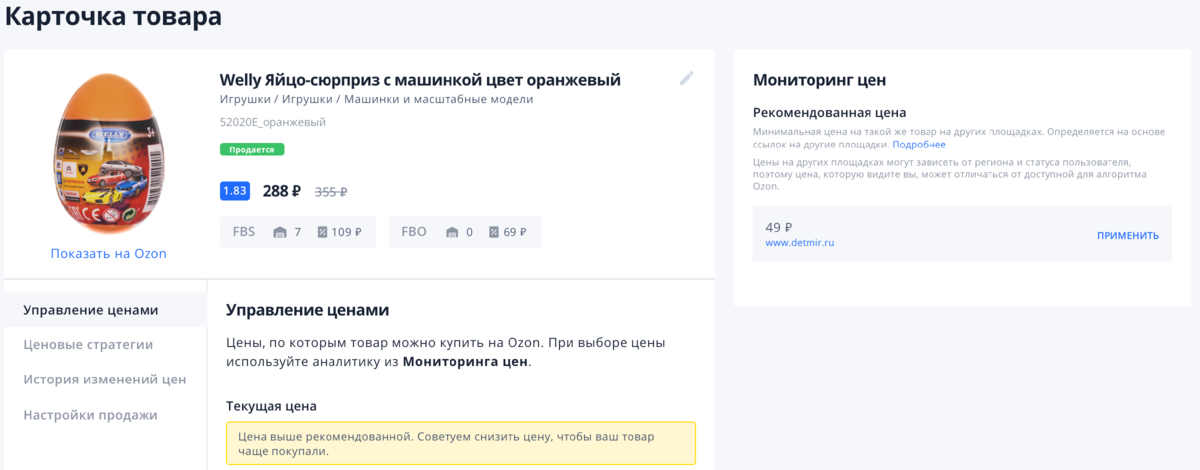The height and width of the screenshot is (470, 1200).
Task: Open the www.detmir.ru link
Action: point(800,243)
